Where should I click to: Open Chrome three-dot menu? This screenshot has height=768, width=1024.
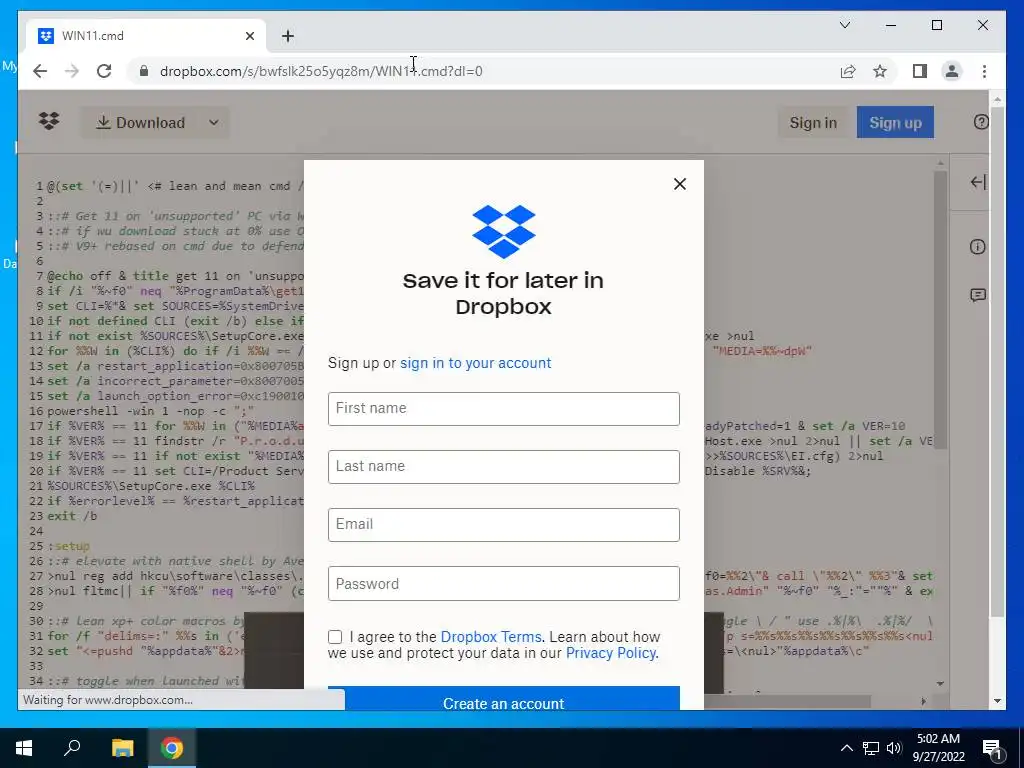tap(984, 71)
